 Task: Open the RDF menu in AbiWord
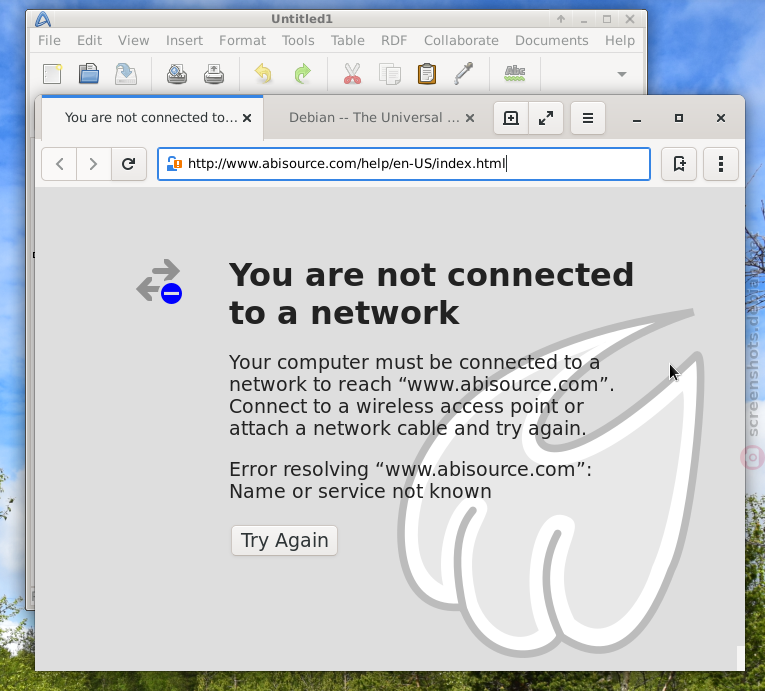pos(394,41)
